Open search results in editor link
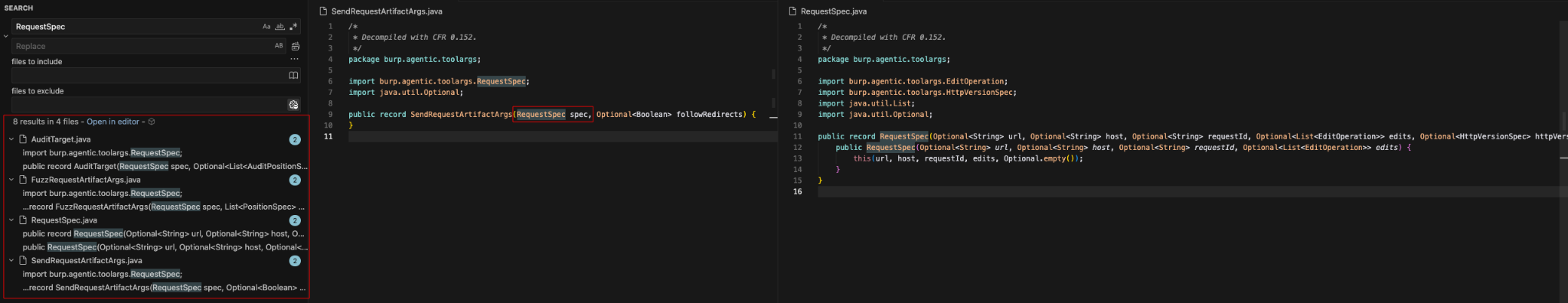Image resolution: width=1568 pixels, height=303 pixels. [x=113, y=122]
